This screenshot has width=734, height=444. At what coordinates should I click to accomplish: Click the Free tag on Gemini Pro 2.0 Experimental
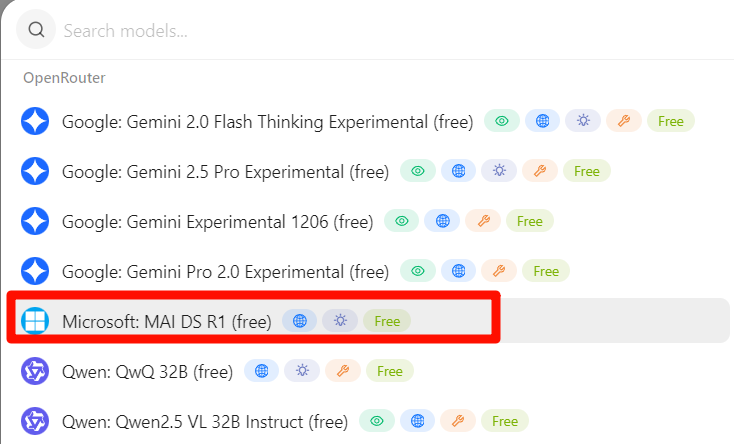(546, 271)
